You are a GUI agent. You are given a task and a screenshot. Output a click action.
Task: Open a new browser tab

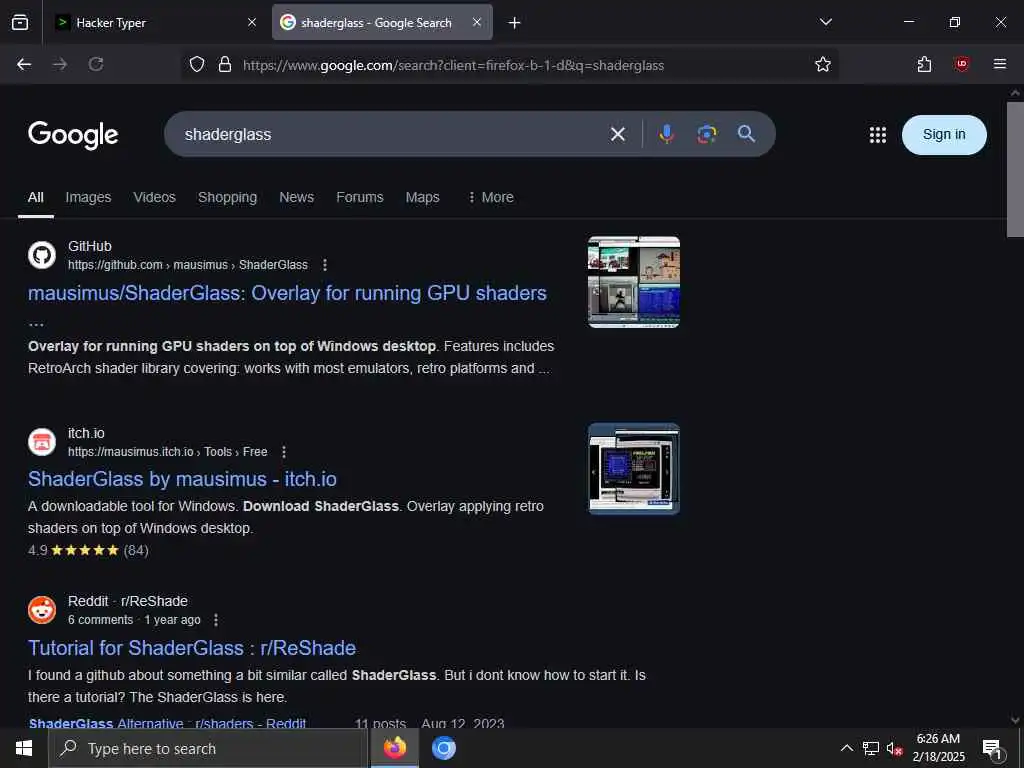pos(515,23)
